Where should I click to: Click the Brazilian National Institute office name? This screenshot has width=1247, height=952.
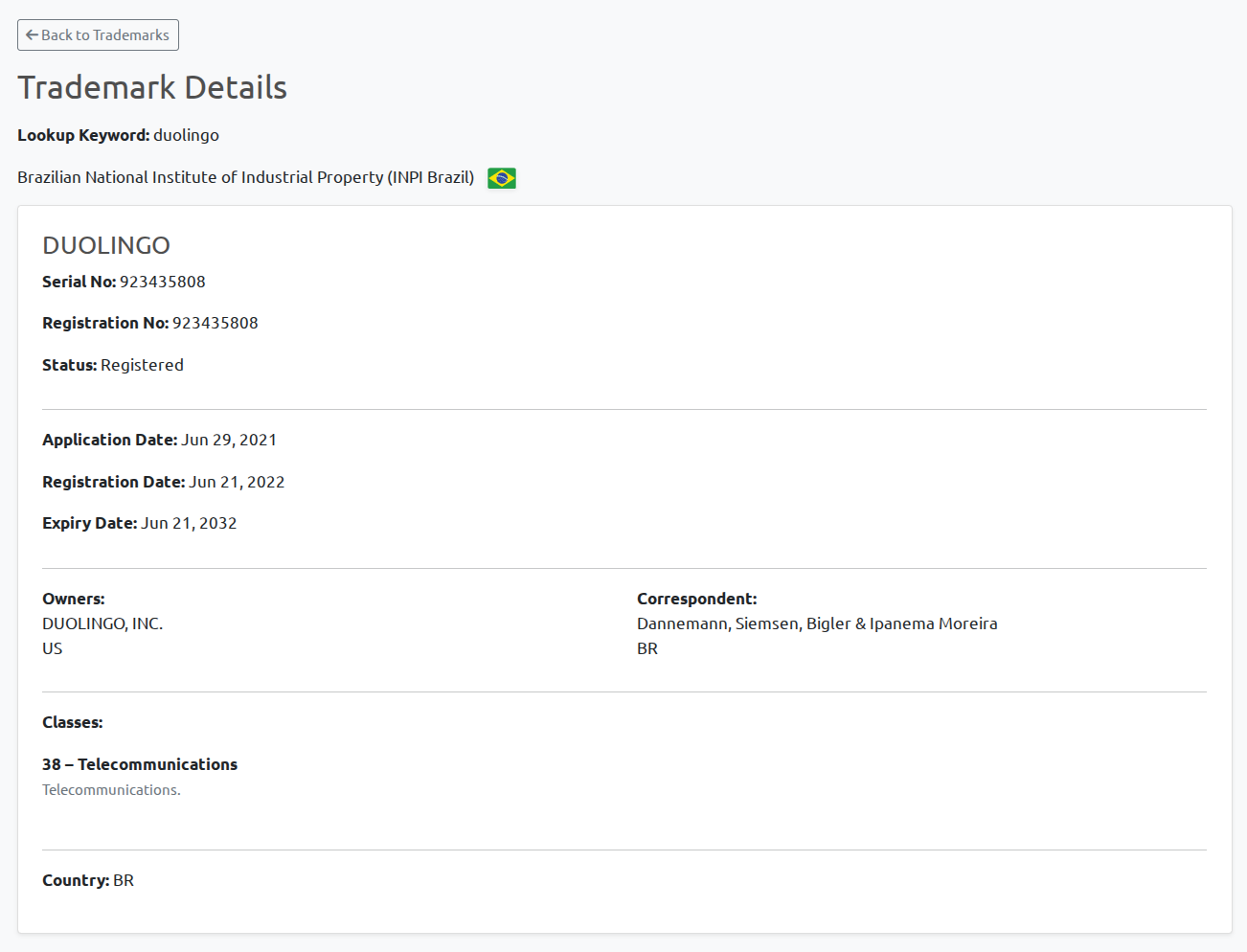tap(245, 177)
